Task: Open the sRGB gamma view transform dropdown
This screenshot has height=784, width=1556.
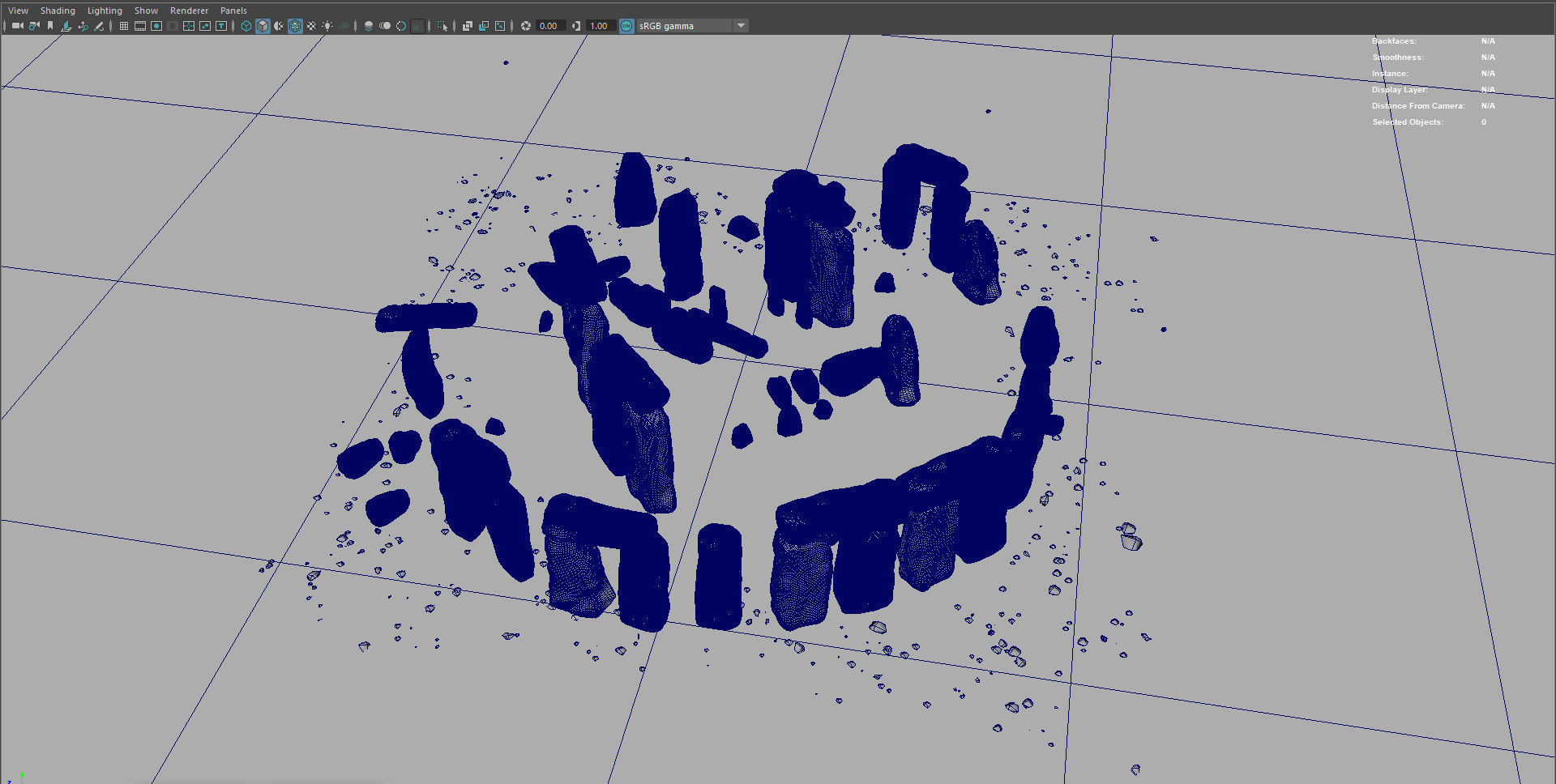Action: 692,26
